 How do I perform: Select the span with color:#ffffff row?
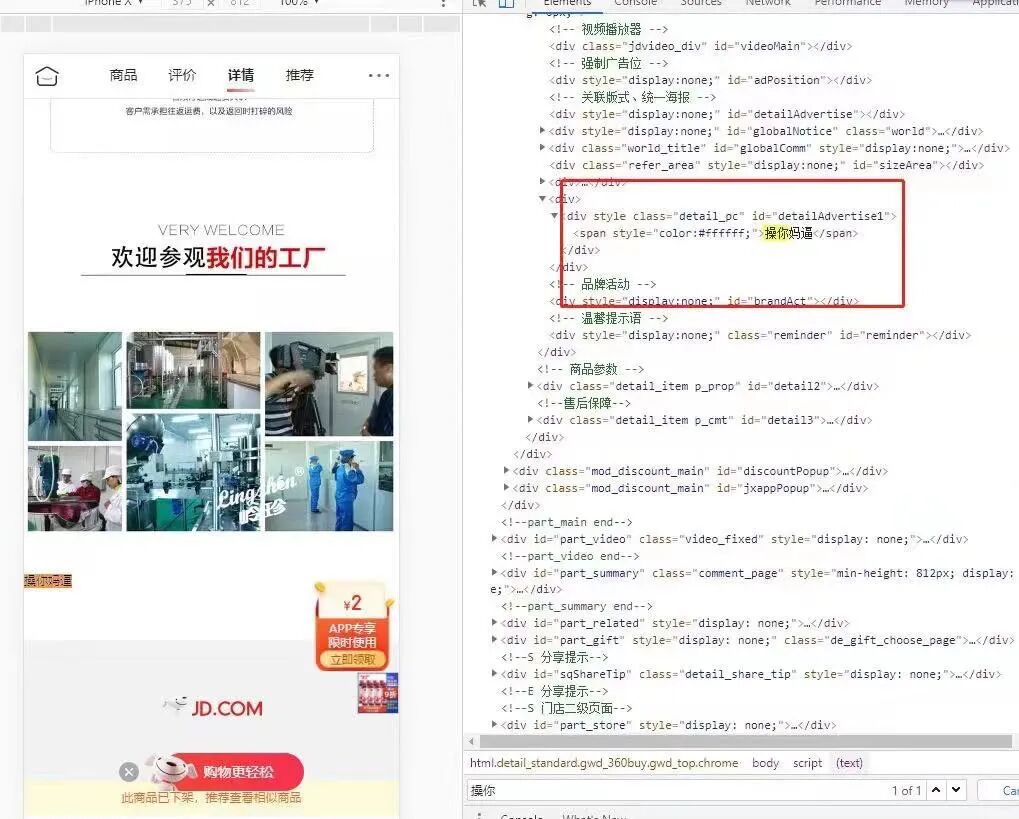point(716,233)
